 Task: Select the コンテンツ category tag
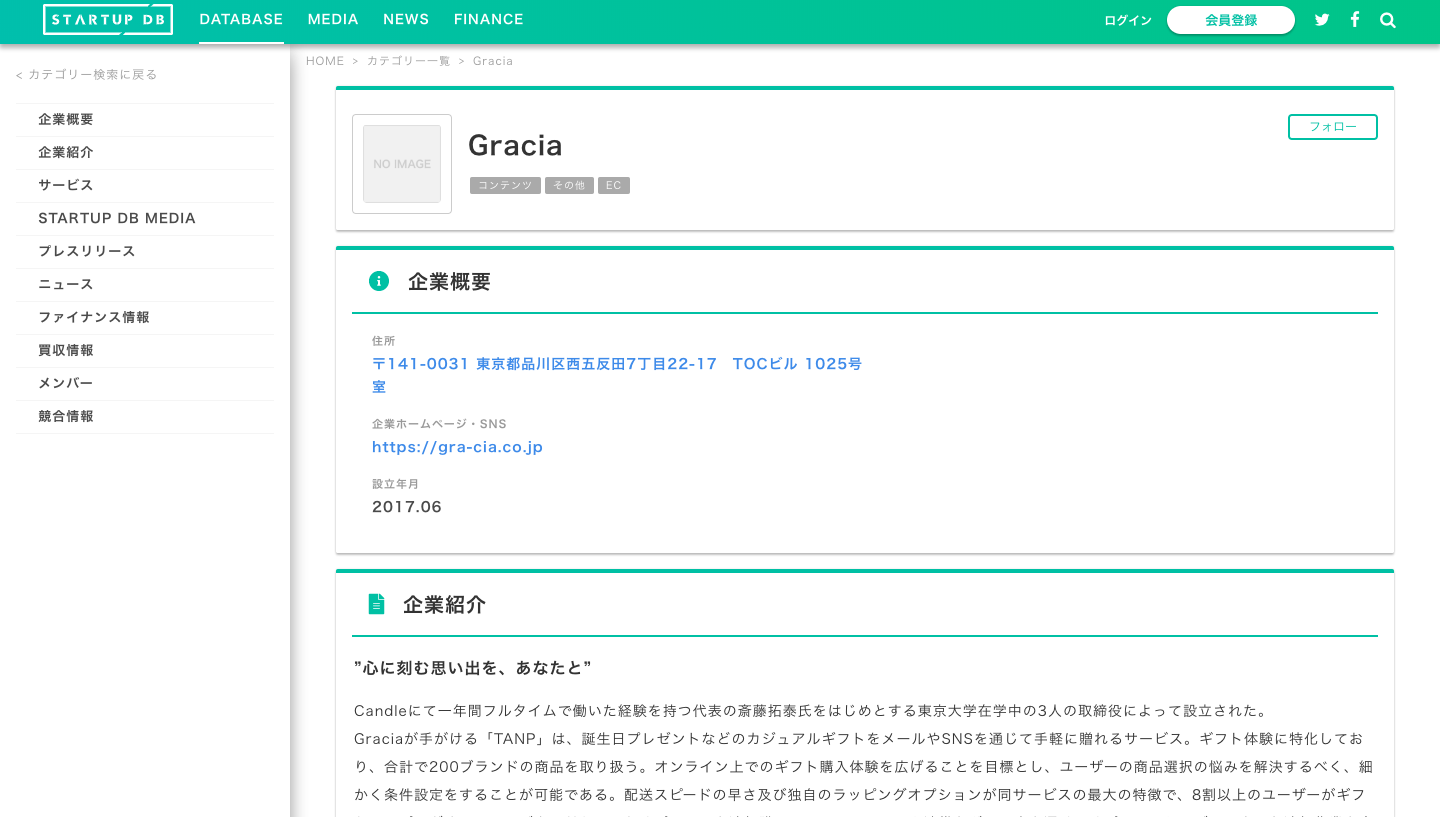click(x=505, y=185)
